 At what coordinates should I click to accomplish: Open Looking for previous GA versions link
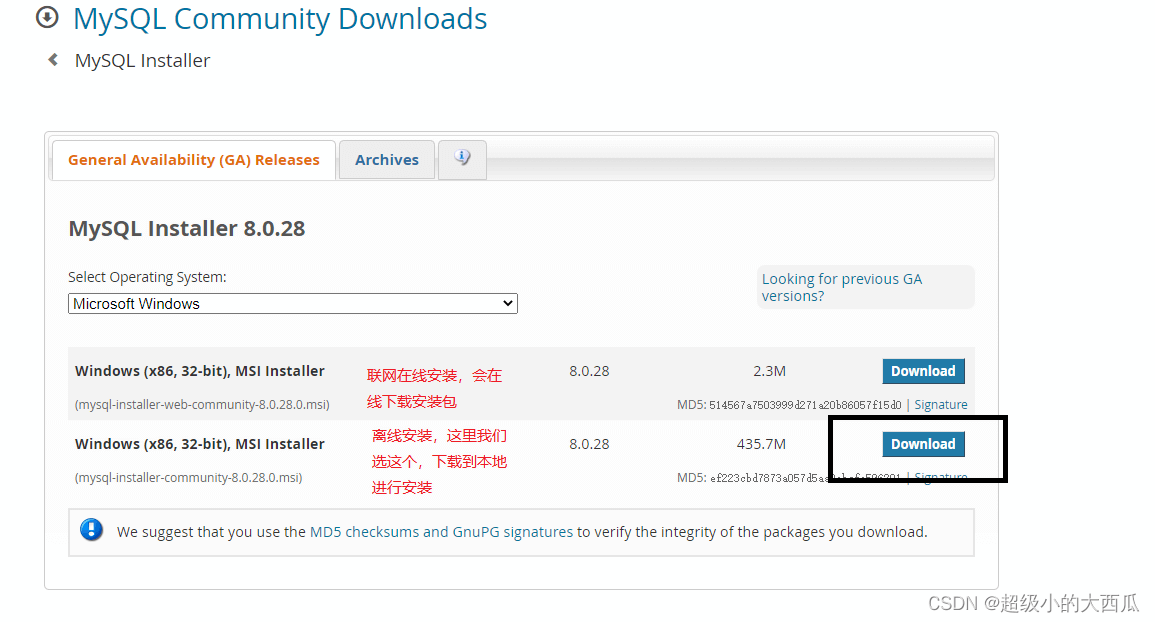(841, 287)
